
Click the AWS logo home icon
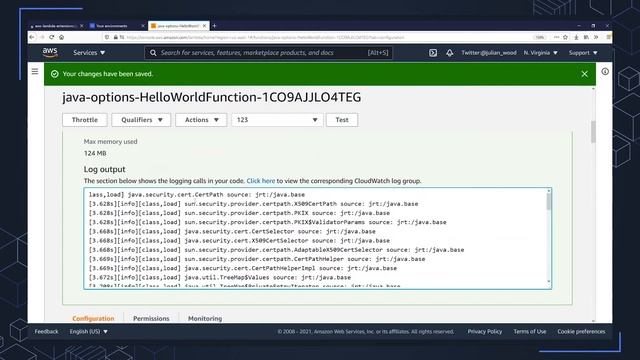click(x=50, y=52)
